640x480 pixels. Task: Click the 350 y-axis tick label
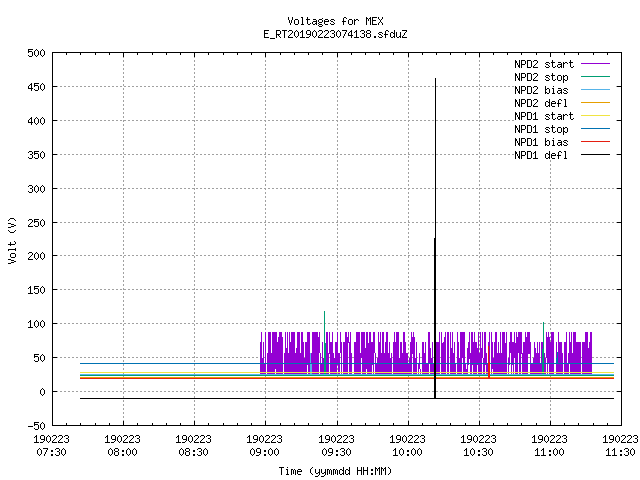(x=36, y=155)
